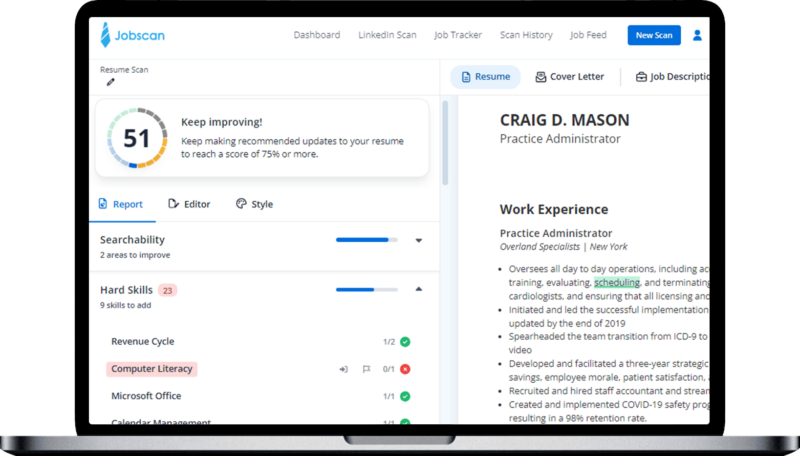This screenshot has height=456, width=800.
Task: Click the Hard Skills heading
Action: 126,290
